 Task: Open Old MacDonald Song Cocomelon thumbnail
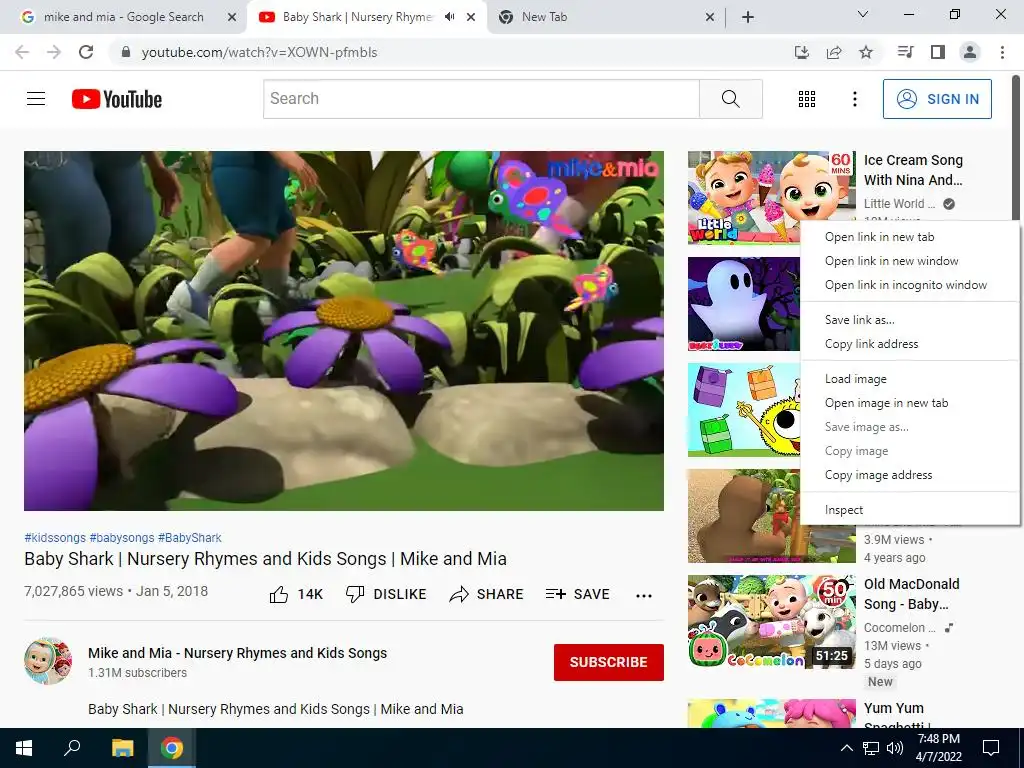(x=771, y=622)
